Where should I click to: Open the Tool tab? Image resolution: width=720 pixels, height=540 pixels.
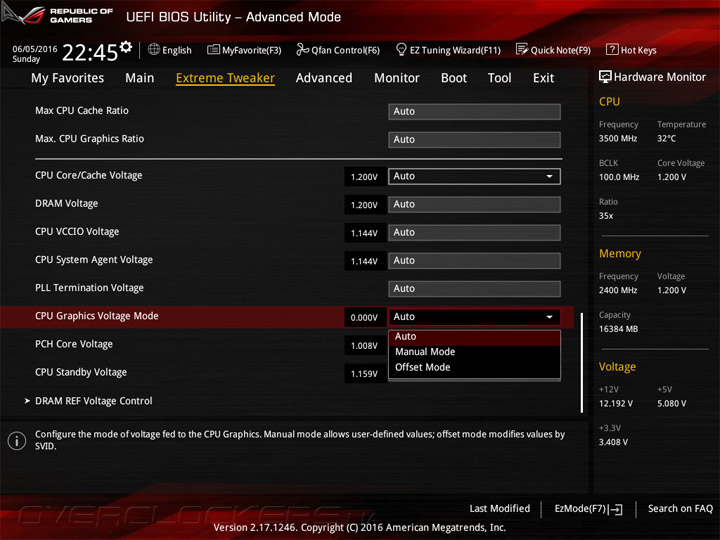[x=500, y=78]
